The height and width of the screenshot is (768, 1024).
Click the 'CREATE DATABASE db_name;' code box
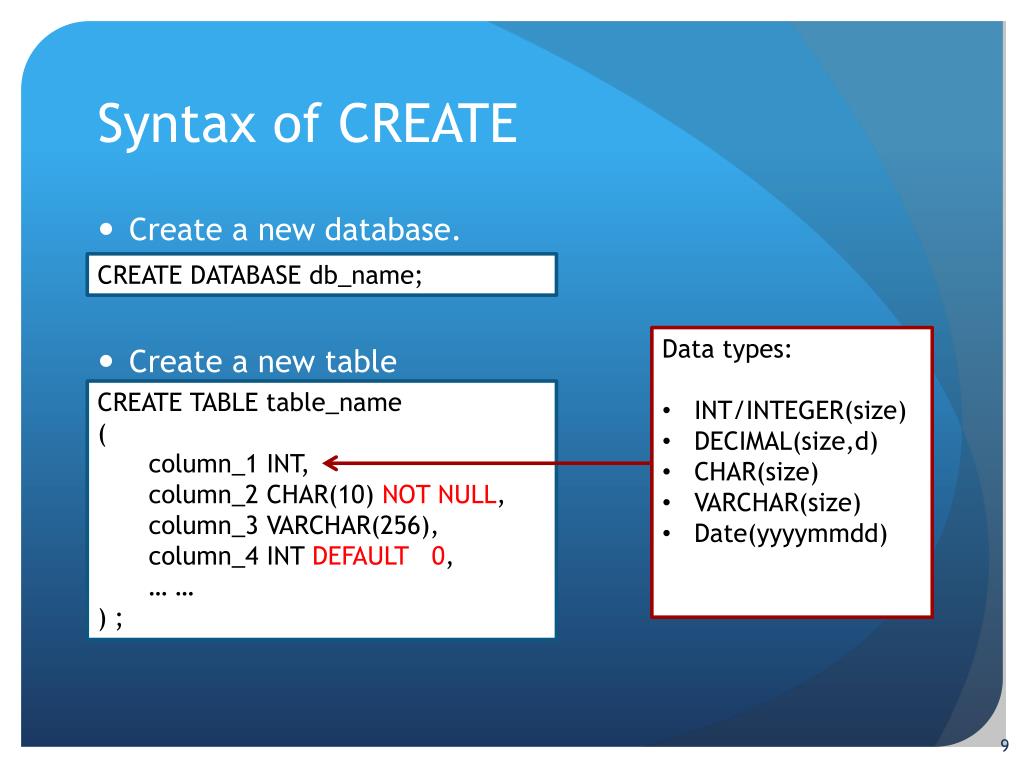[x=321, y=275]
